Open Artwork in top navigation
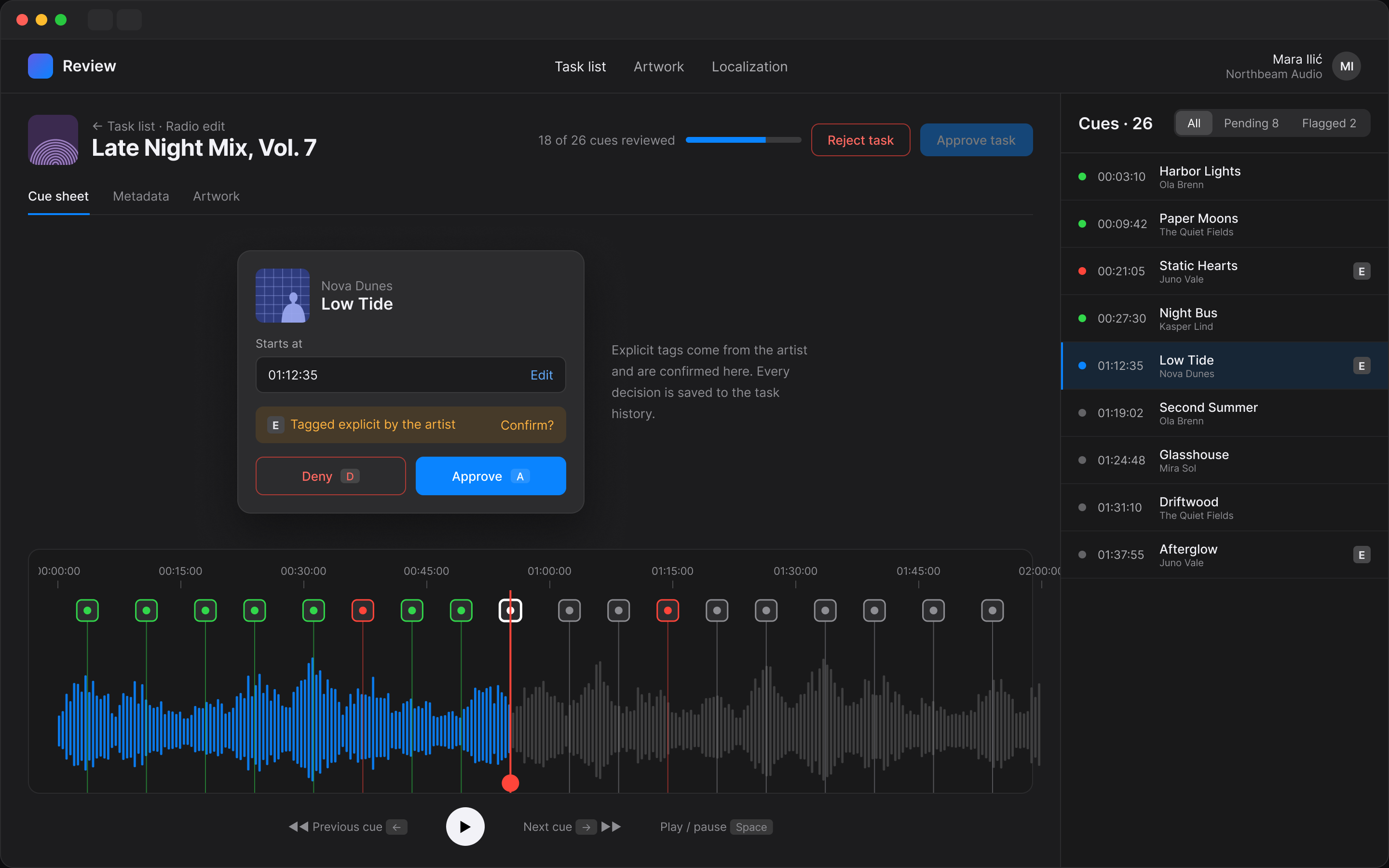This screenshot has width=1389, height=868. click(659, 67)
